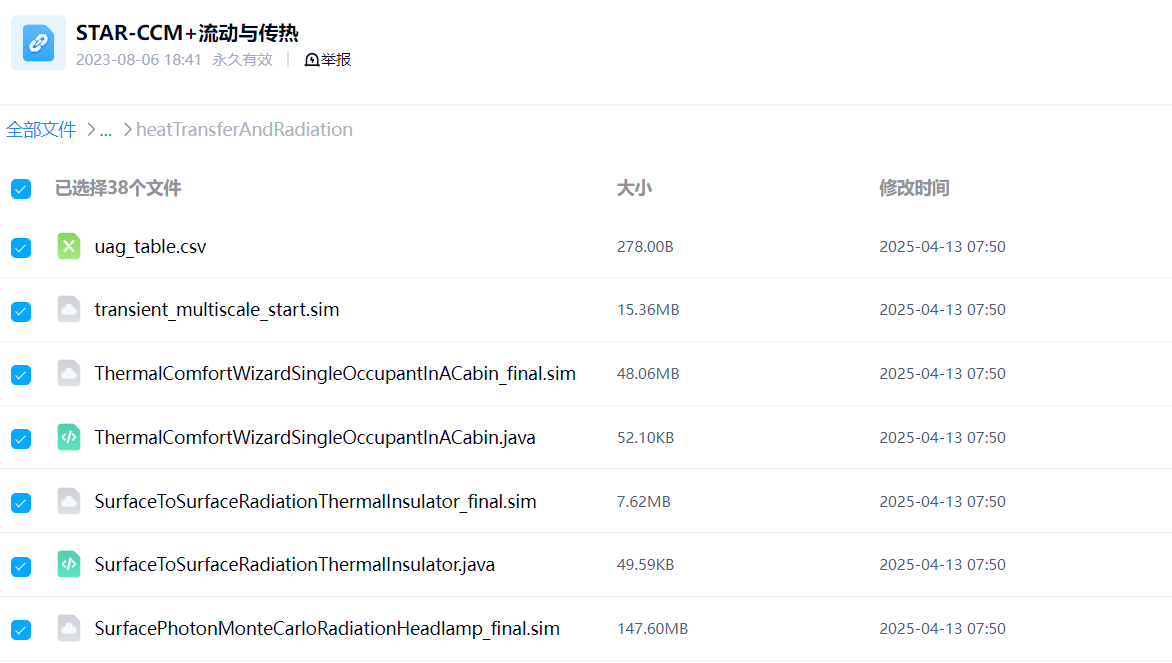Screen dimensions: 1172x663
Task: Click code icon of ThermalComfortWizardSingleOccupantInACabin.java
Action: (x=69, y=437)
